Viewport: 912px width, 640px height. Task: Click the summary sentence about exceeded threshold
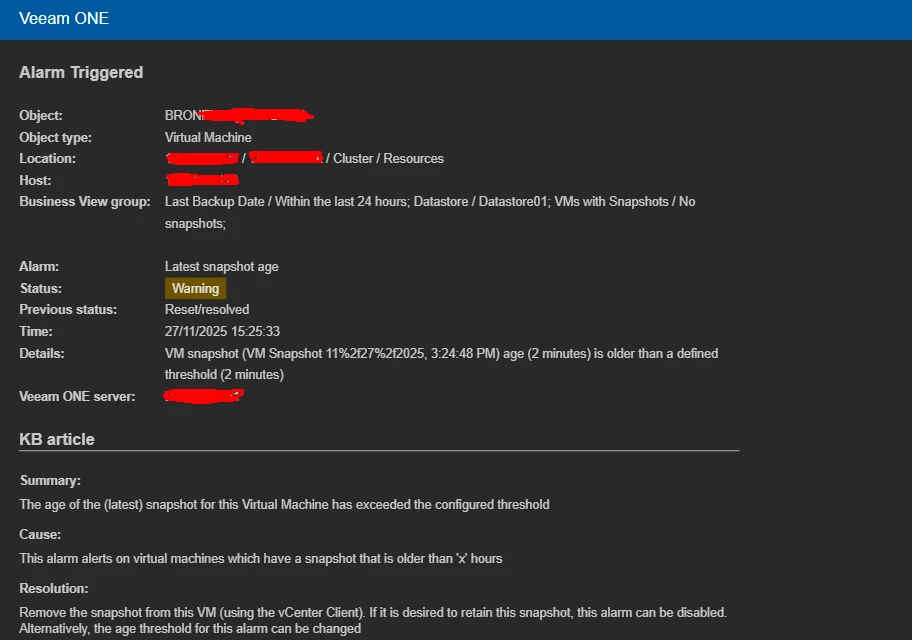[284, 504]
